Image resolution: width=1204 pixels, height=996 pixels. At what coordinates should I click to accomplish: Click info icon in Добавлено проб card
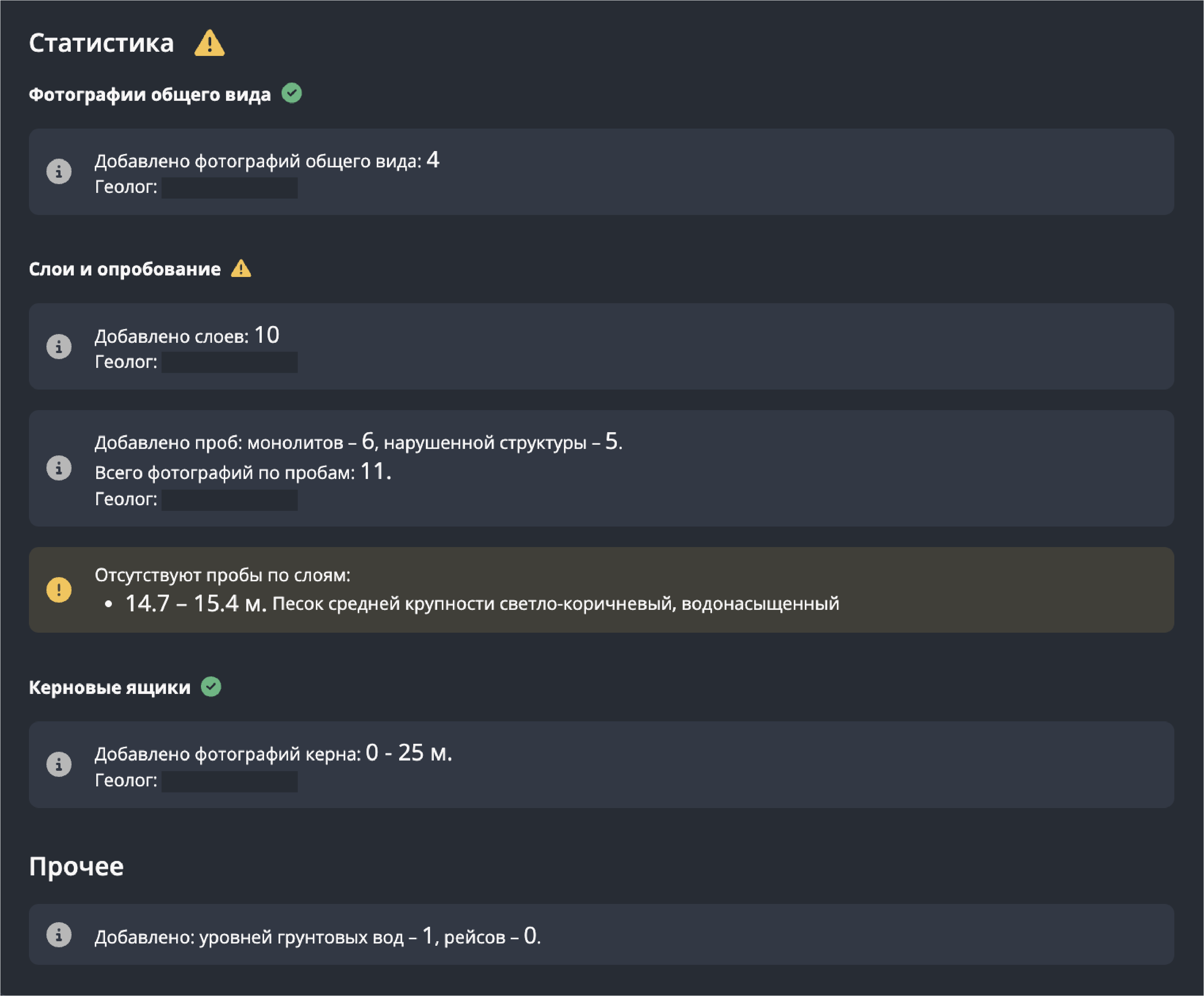point(59,468)
